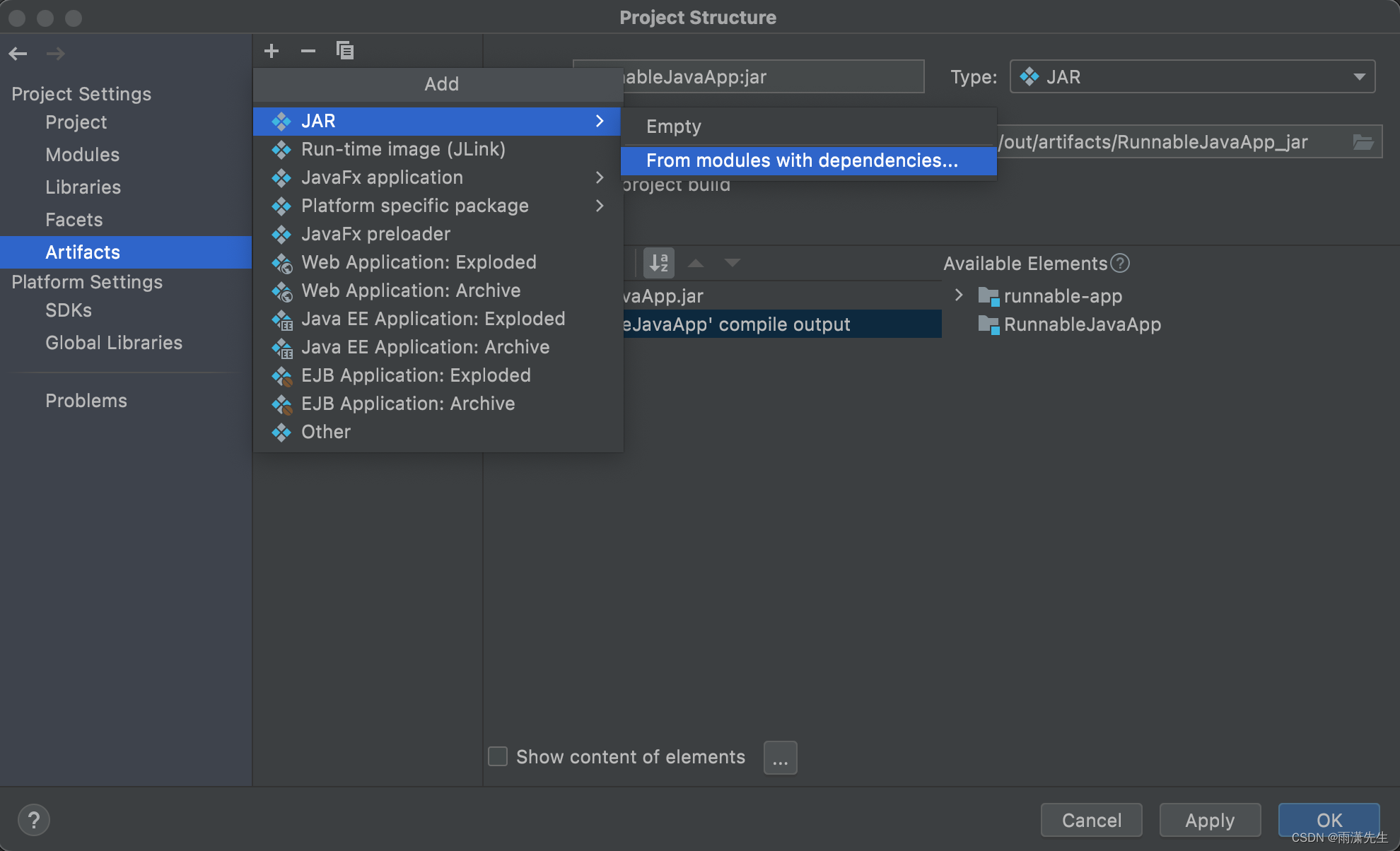Click the Available Elements help icon
Viewport: 1400px width, 851px height.
tap(1120, 263)
